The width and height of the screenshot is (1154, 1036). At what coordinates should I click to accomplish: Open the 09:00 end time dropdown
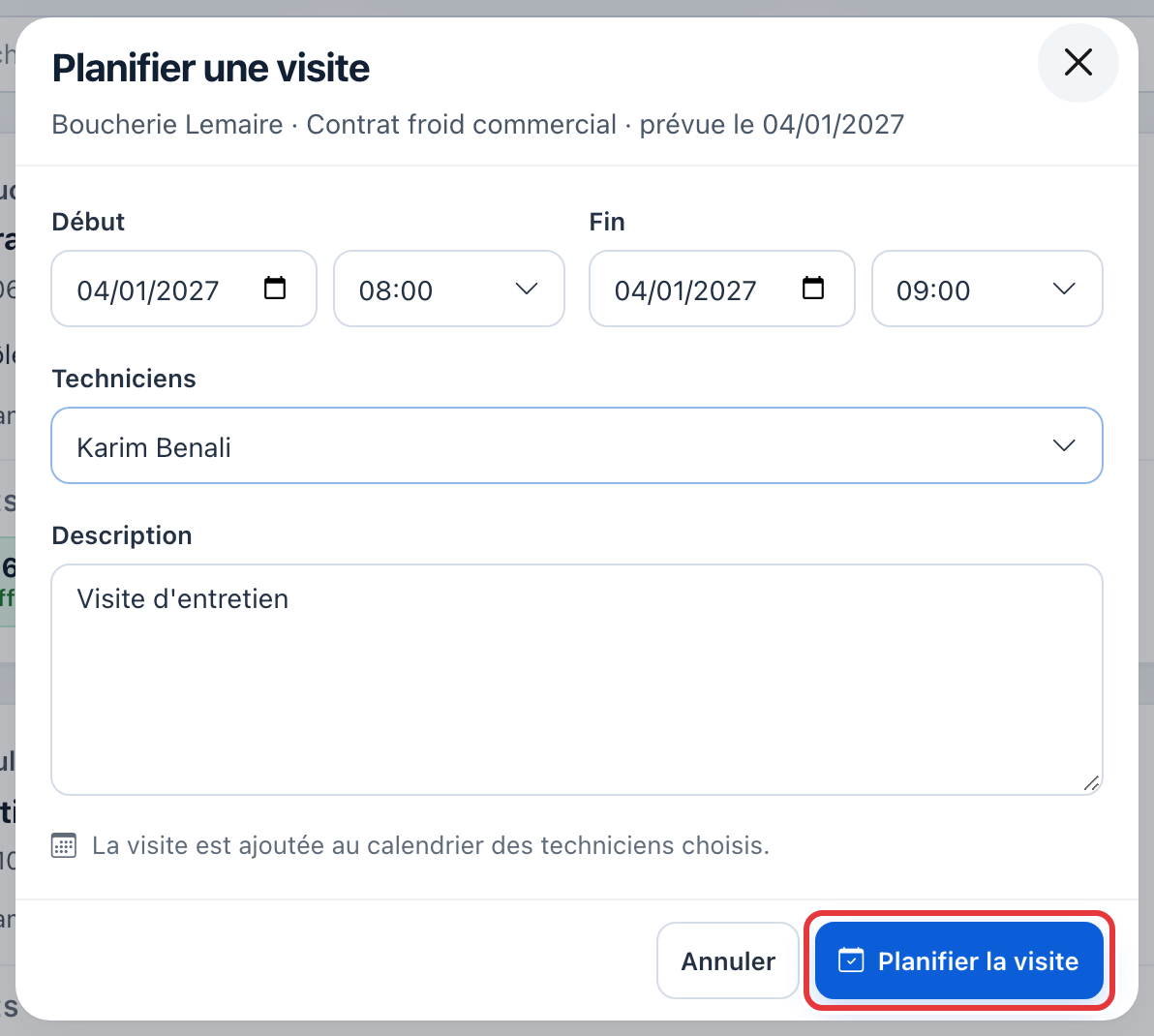pos(987,289)
